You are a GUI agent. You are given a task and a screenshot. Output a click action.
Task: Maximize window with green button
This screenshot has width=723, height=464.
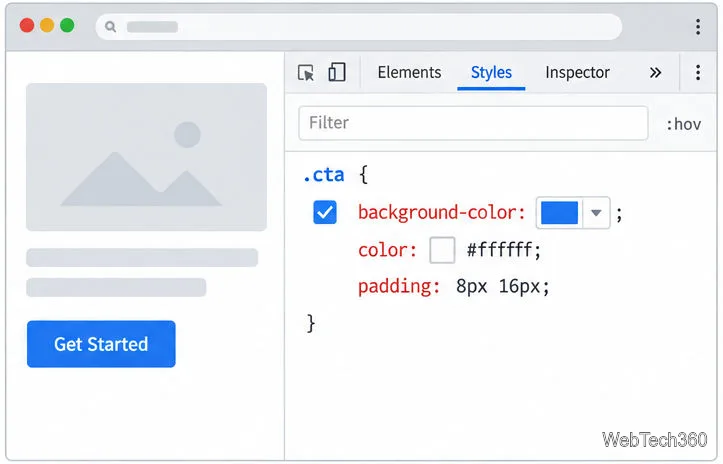(67, 25)
